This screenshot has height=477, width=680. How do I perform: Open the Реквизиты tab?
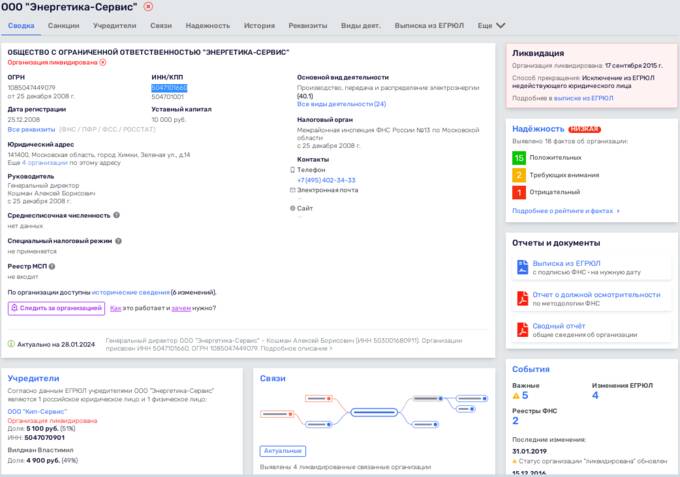pyautogui.click(x=308, y=26)
